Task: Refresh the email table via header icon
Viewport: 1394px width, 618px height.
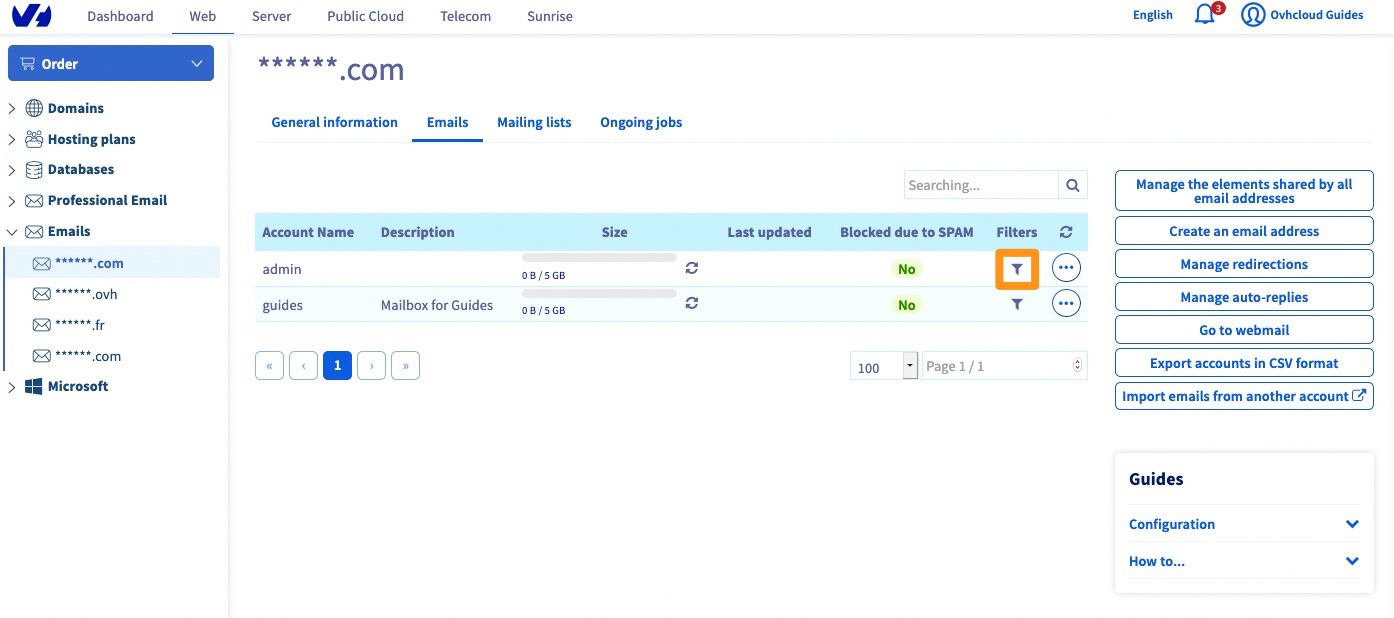Action: tap(1066, 232)
